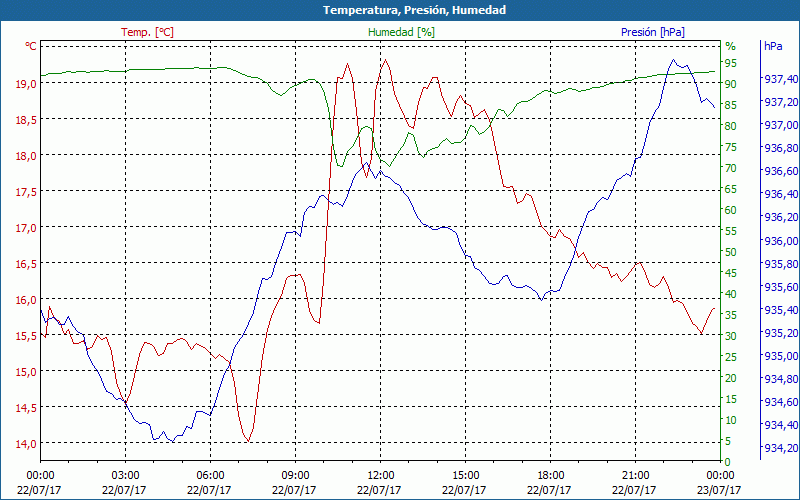The height and width of the screenshot is (500, 800).
Task: Click humidity axis value 95
Action: click(x=731, y=63)
